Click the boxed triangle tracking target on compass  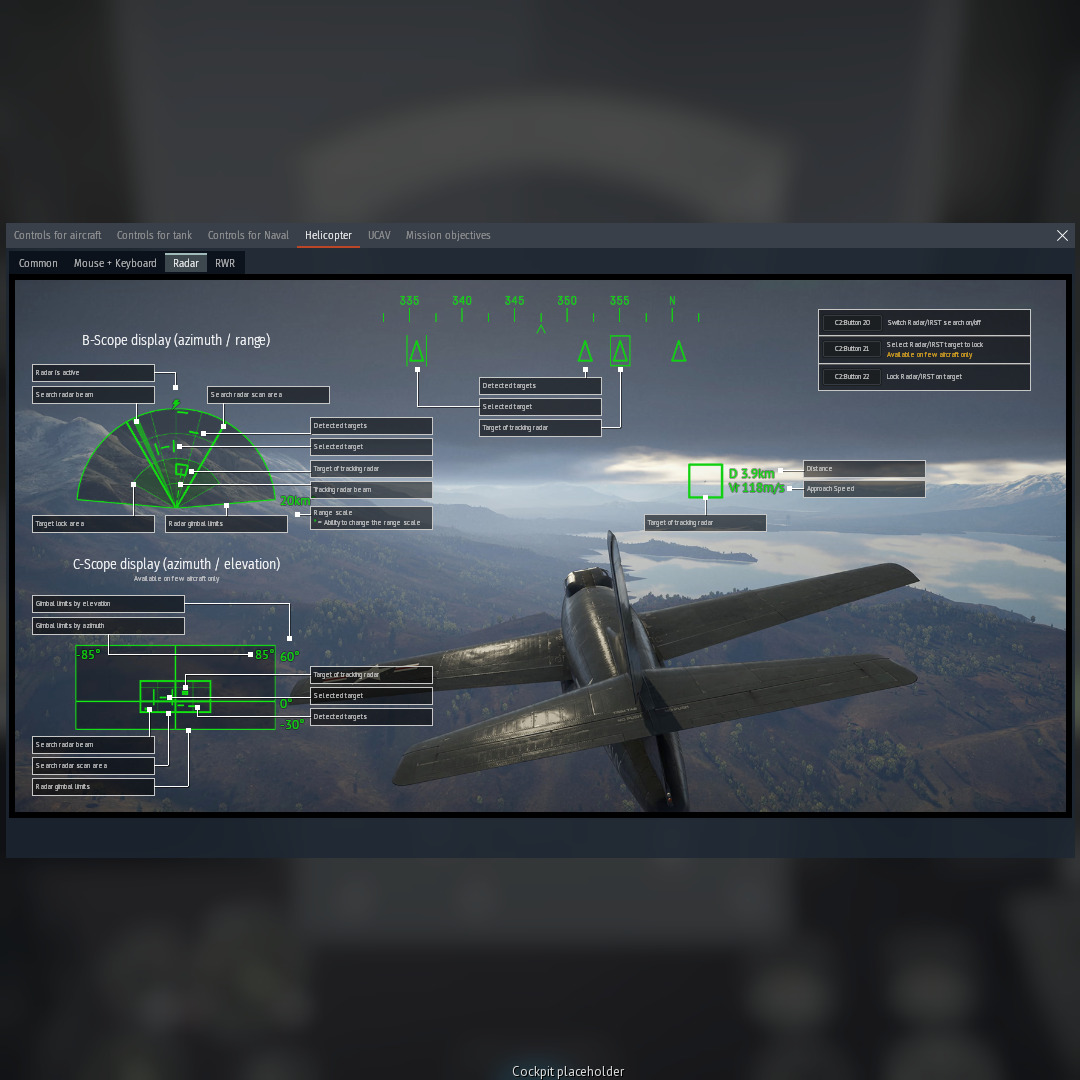pyautogui.click(x=620, y=351)
